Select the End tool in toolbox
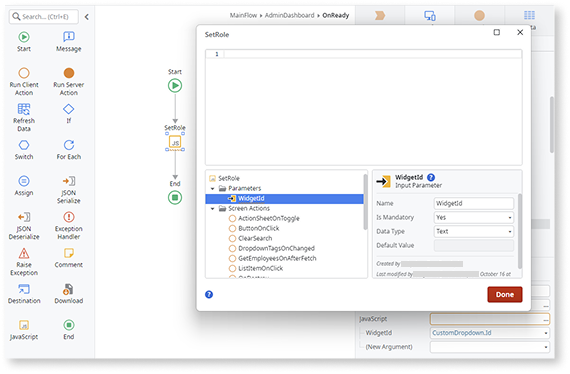Screen dimensions: 570x374 68,330
